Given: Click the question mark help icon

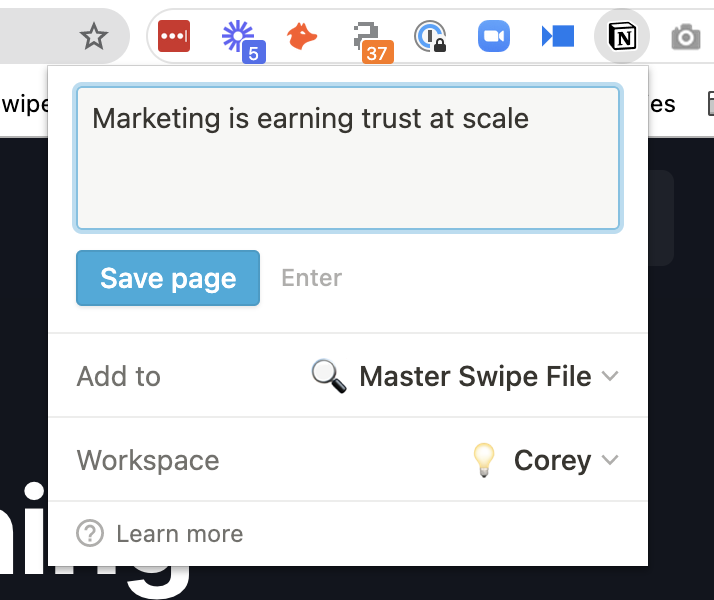Looking at the screenshot, I should click(90, 534).
